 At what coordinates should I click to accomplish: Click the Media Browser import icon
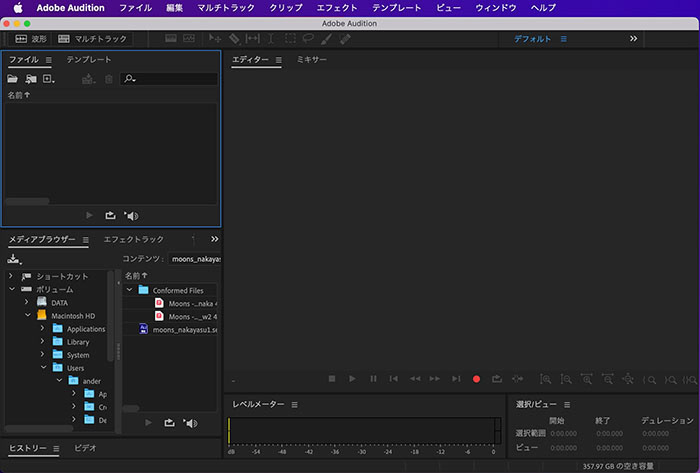pyautogui.click(x=14, y=259)
